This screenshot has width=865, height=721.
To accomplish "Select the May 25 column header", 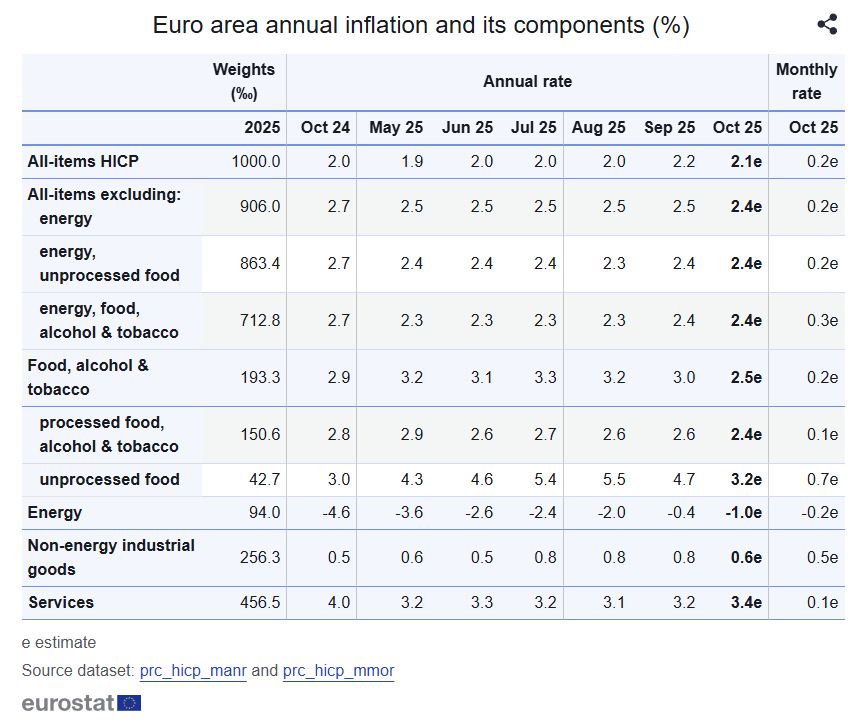I will 396,127.
